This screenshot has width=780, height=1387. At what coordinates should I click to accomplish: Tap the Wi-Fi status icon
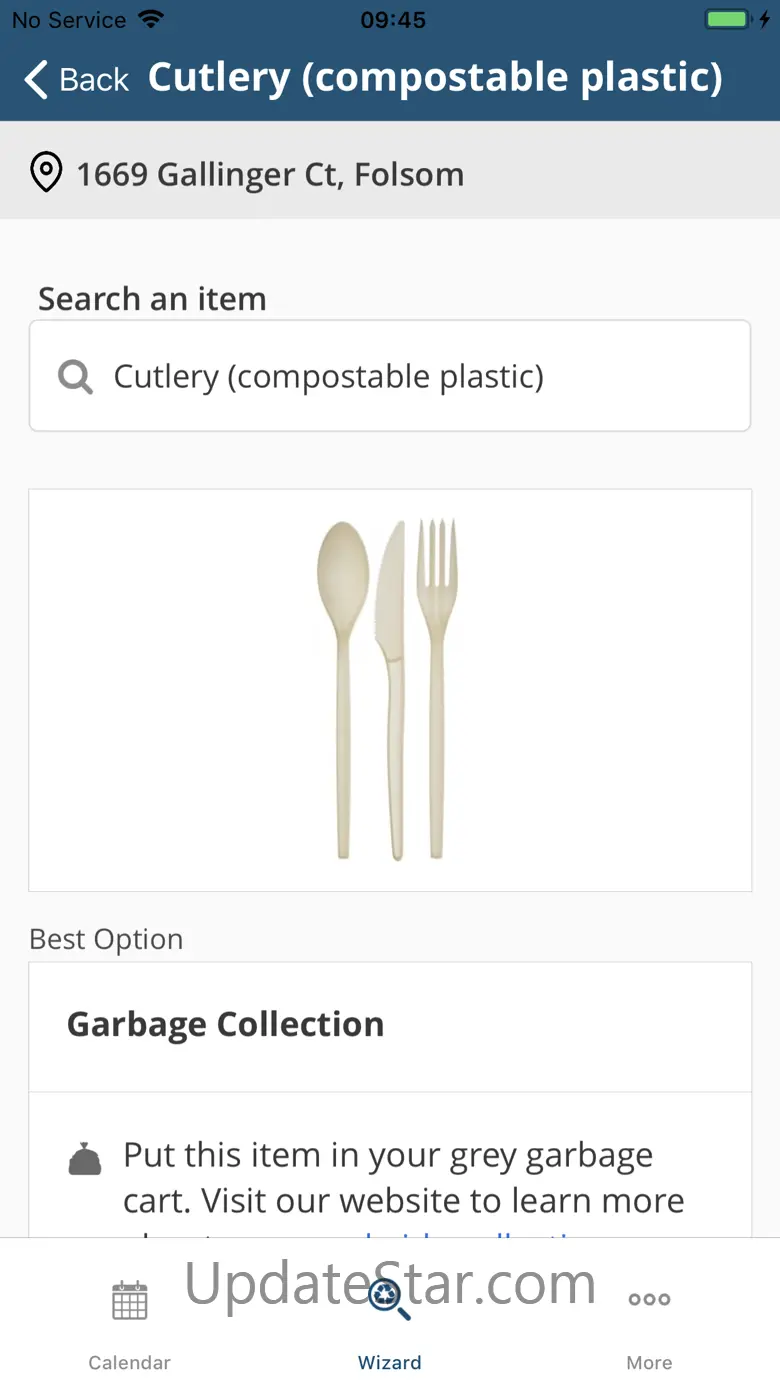pyautogui.click(x=151, y=19)
